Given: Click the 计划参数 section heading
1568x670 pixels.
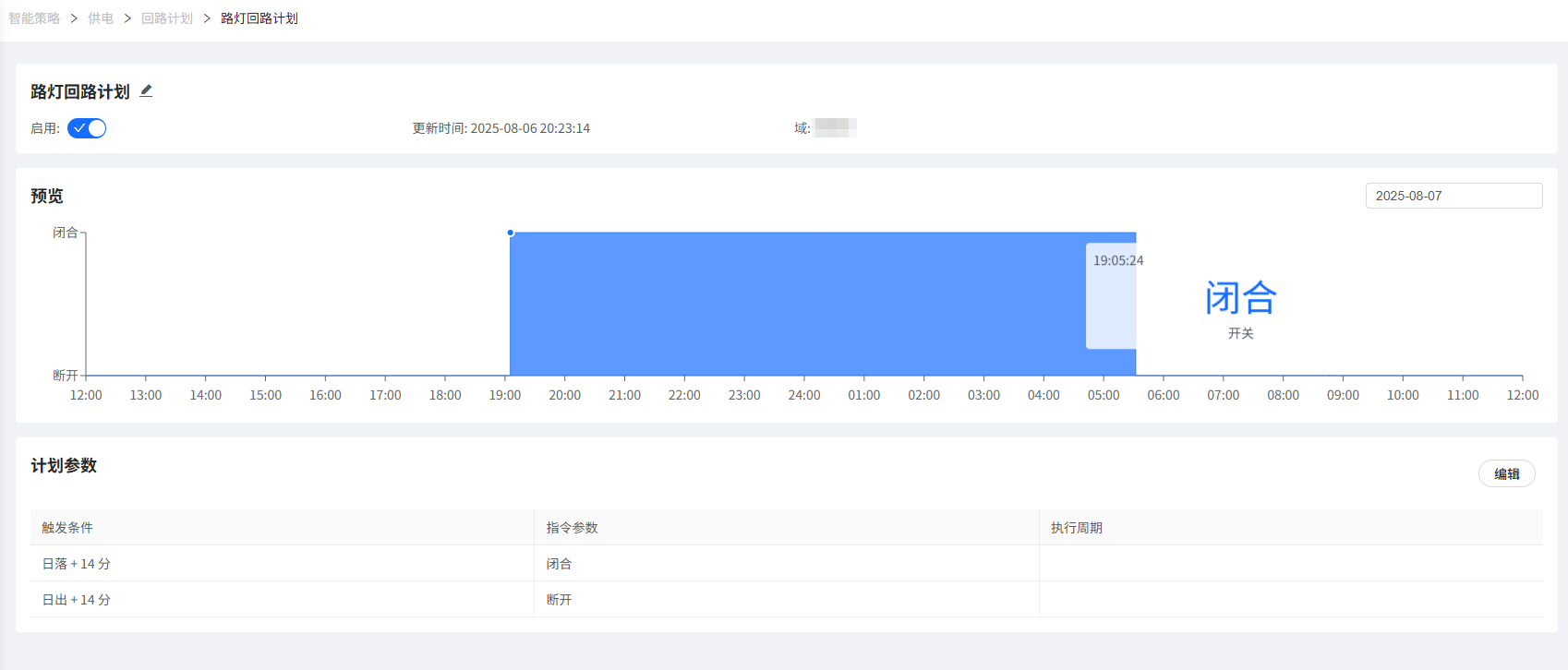Looking at the screenshot, I should coord(64,465).
